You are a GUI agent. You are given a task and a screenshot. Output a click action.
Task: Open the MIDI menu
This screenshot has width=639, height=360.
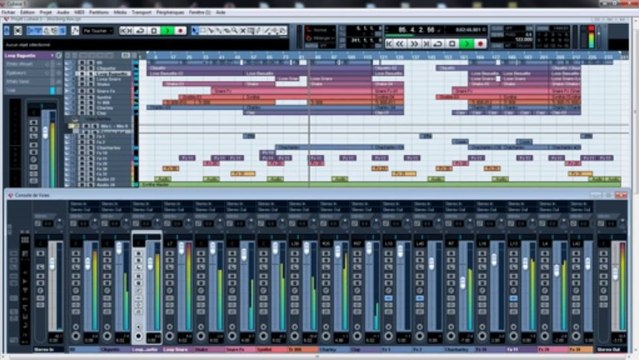tap(79, 12)
